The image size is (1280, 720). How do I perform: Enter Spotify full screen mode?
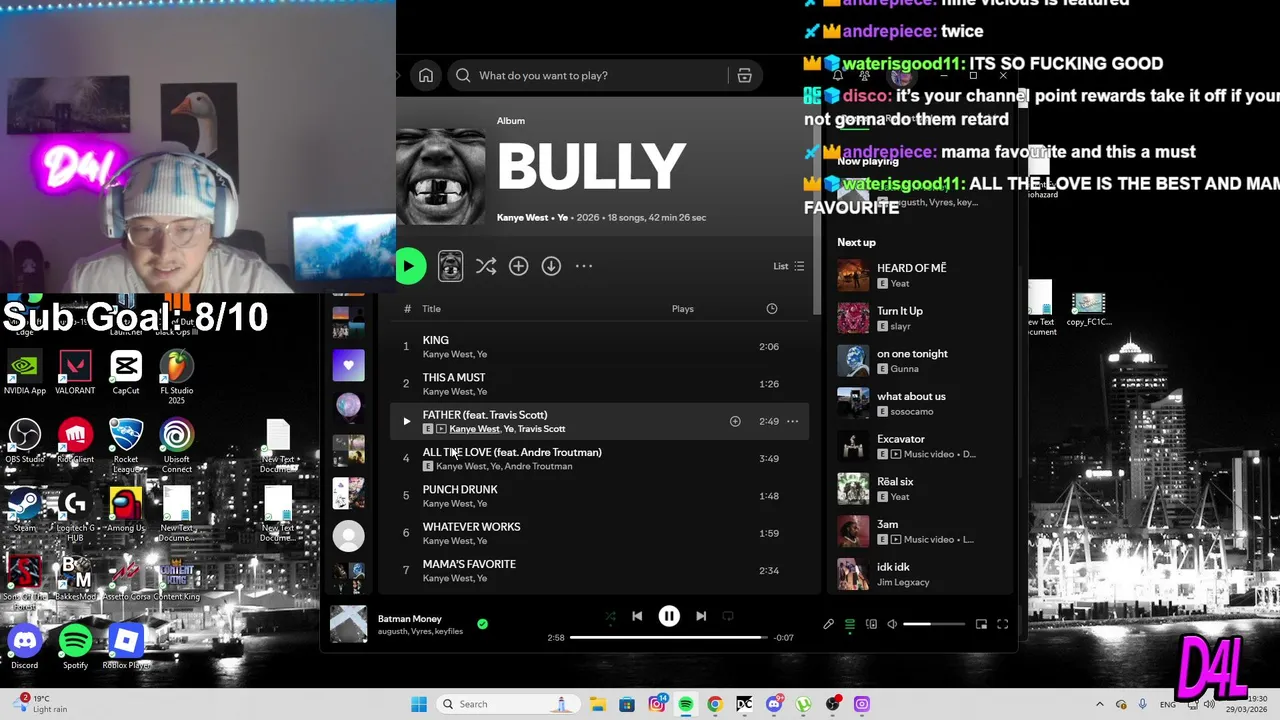(x=1002, y=624)
